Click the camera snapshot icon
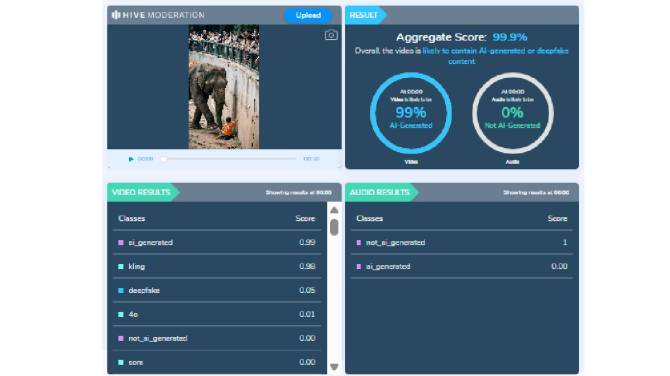This screenshot has height=376, width=670. [331, 35]
